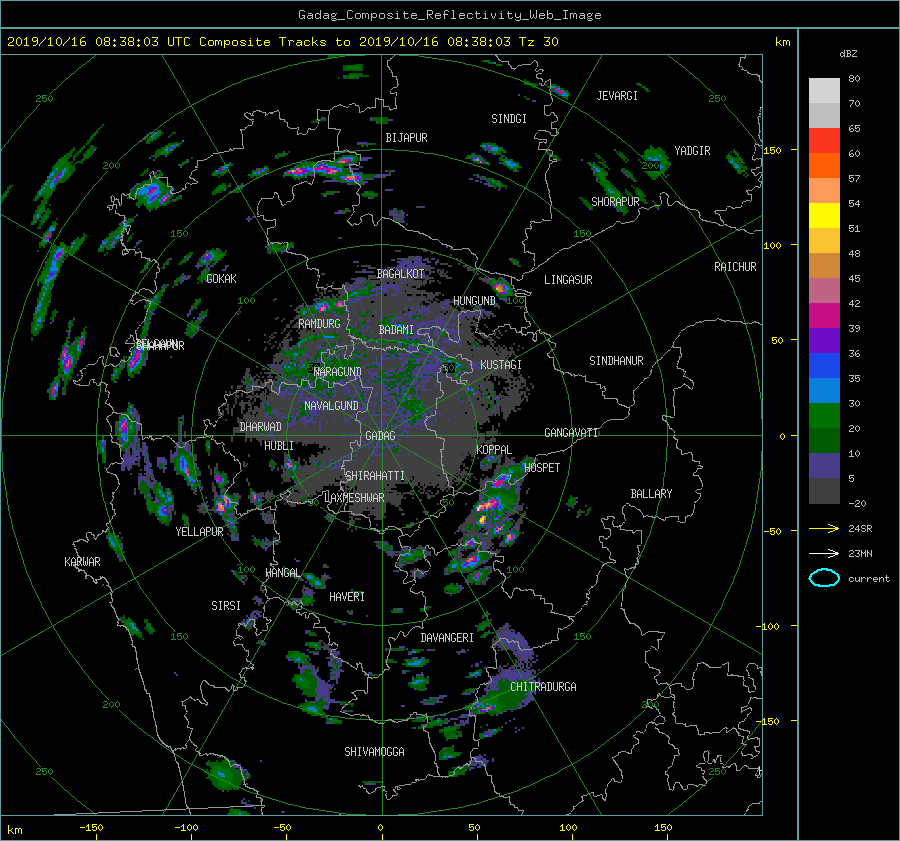The height and width of the screenshot is (841, 900).
Task: Click the NAVALGUND label
Action: tap(331, 406)
